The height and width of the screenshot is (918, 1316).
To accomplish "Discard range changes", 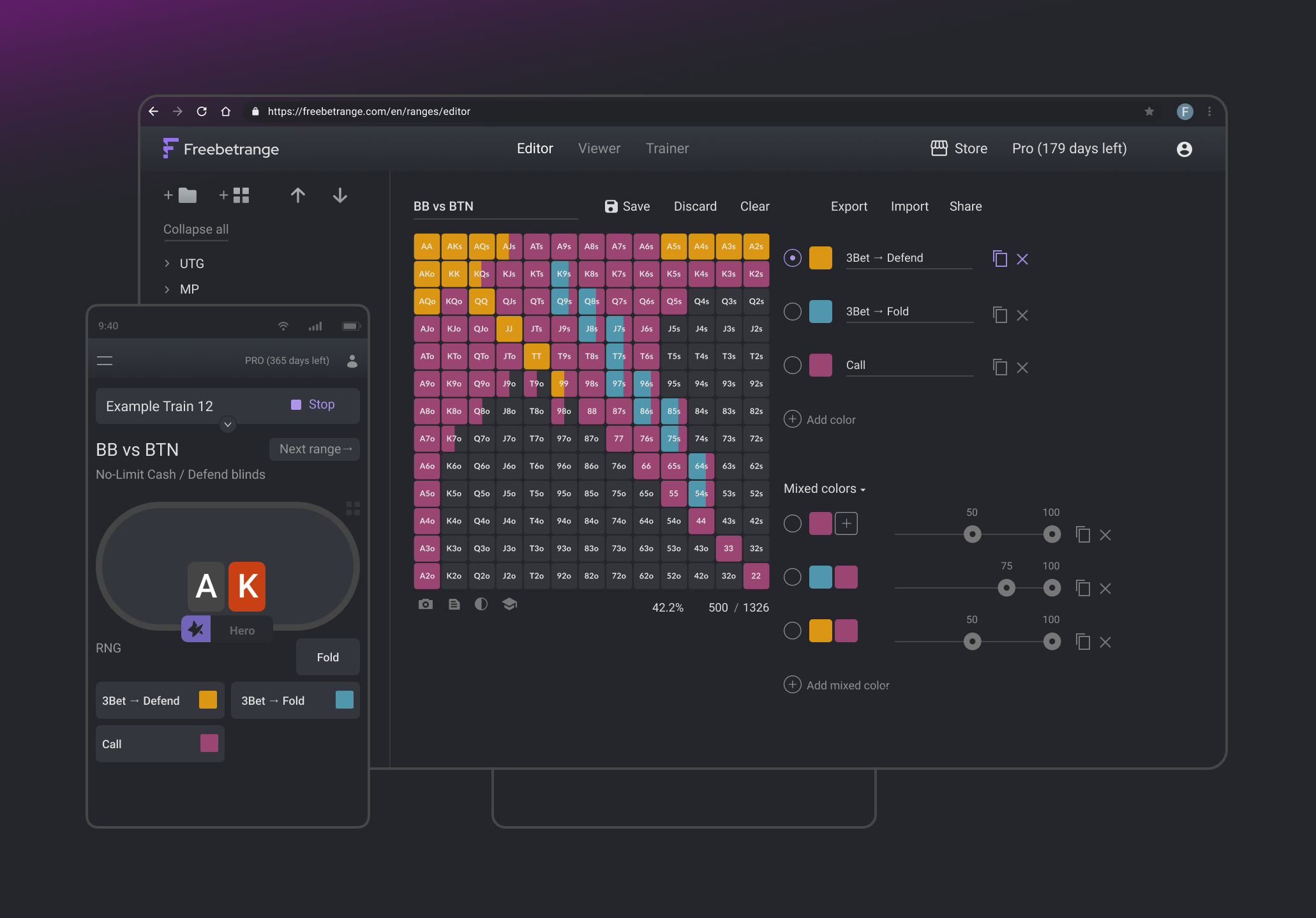I will click(695, 206).
